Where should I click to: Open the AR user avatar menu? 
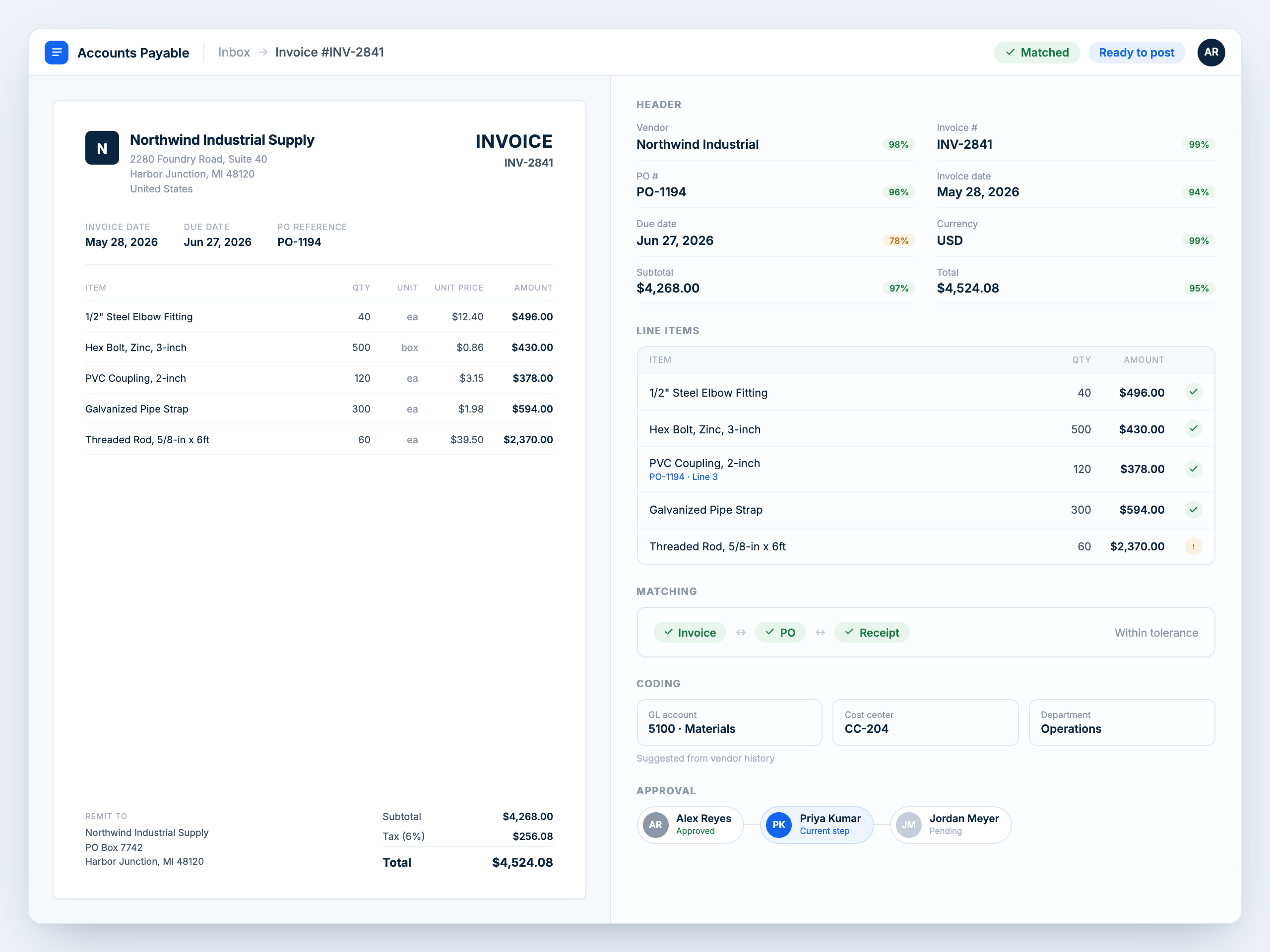[1211, 52]
